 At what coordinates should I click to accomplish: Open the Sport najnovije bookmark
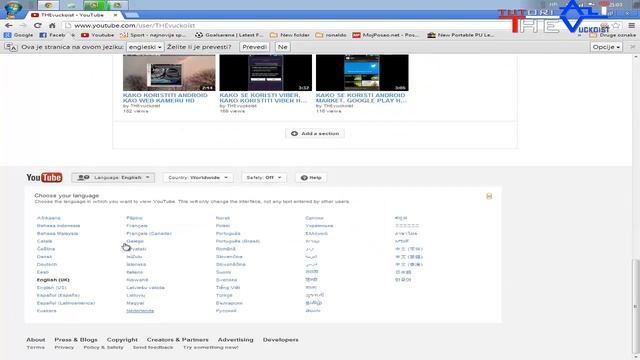153,35
